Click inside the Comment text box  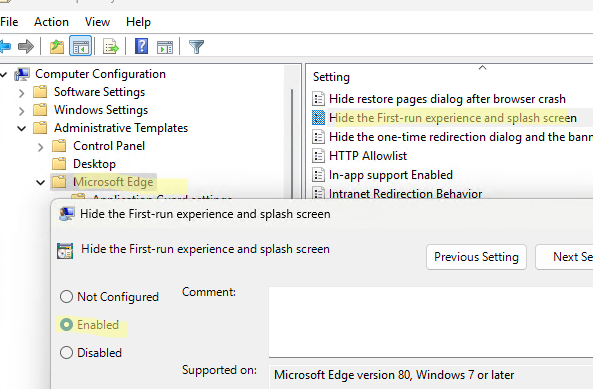(431, 322)
